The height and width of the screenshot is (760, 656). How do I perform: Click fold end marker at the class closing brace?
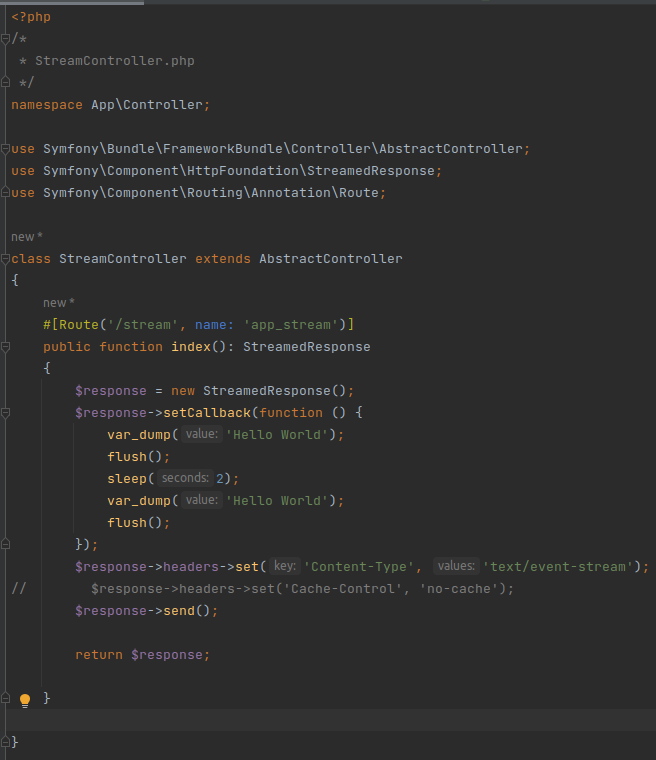[5, 742]
